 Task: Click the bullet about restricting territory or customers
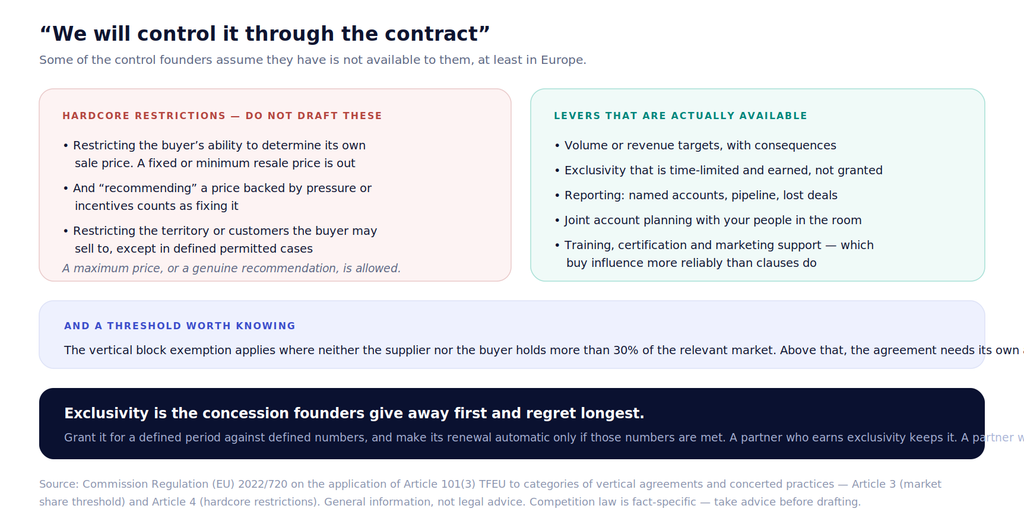(x=220, y=240)
